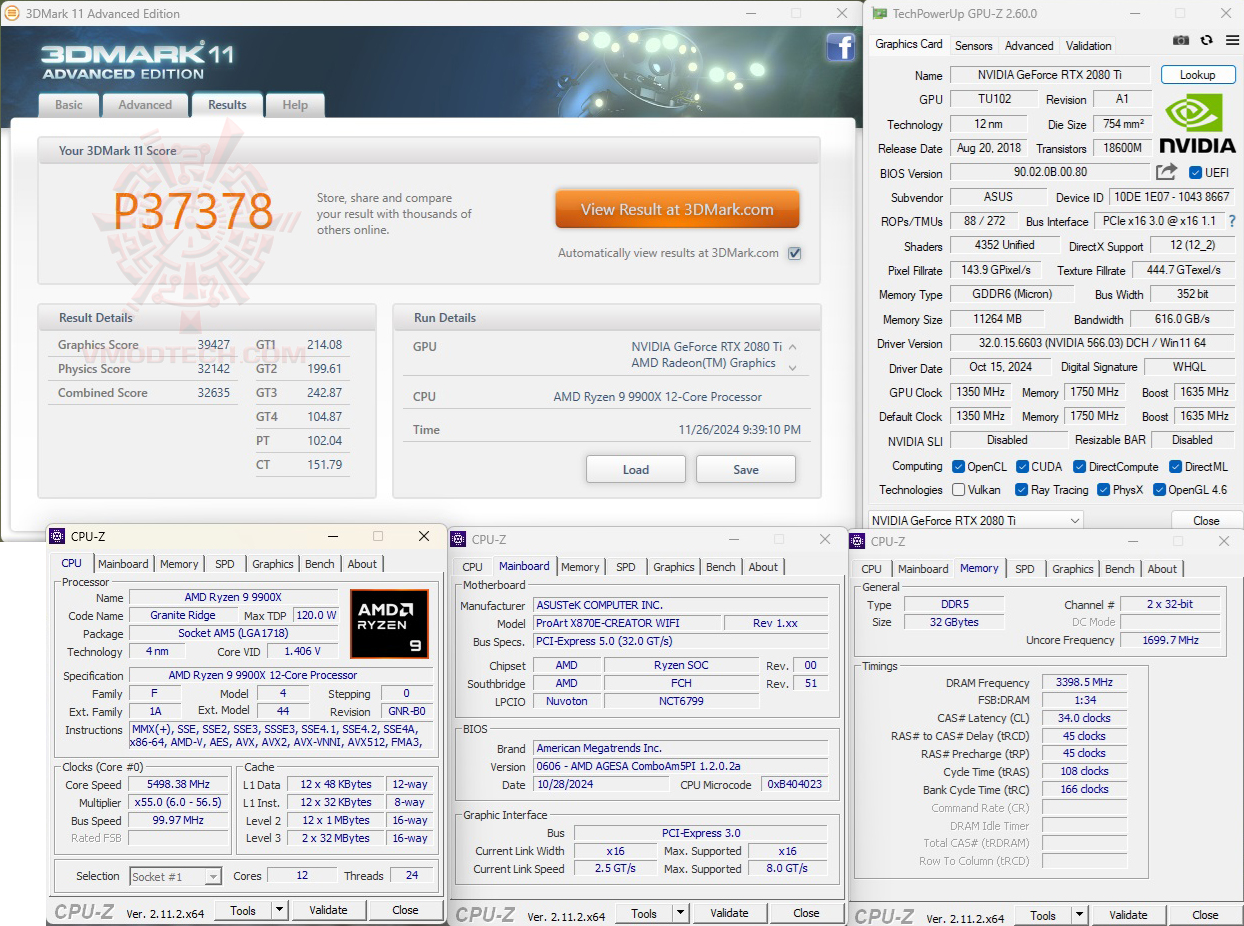The height and width of the screenshot is (926, 1244).
Task: Click the AMD Ryzen 9 logo badge
Action: coord(389,623)
